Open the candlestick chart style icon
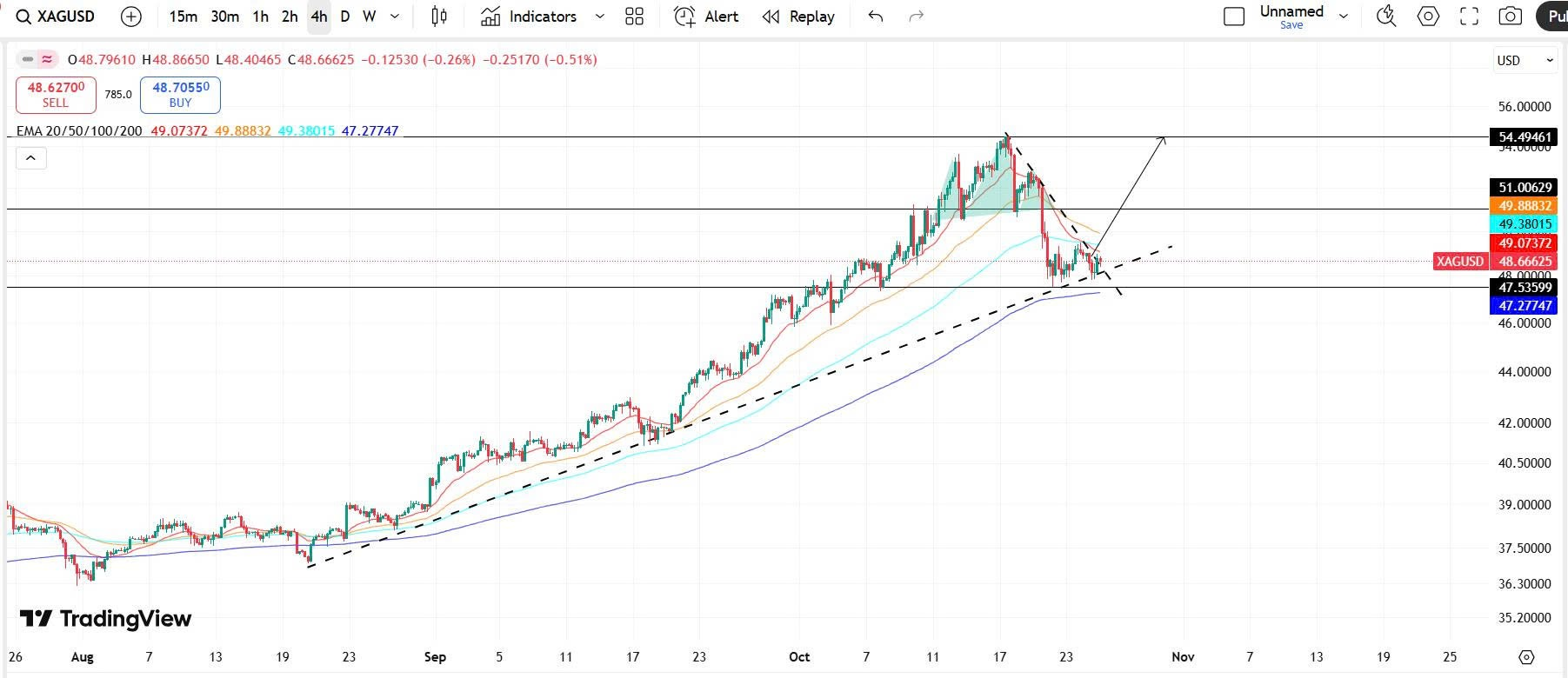 tap(439, 17)
